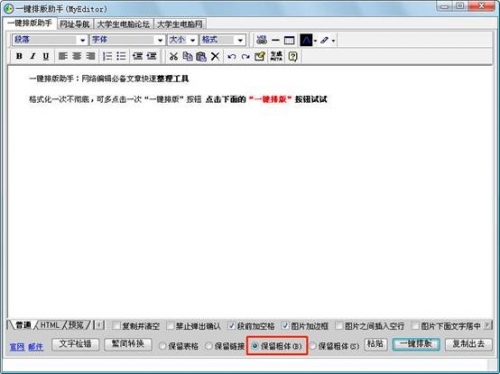Screen dimensions: 500x374
Task: Enable the 图片下面文字居中 checkbox
Action: (x=415, y=326)
